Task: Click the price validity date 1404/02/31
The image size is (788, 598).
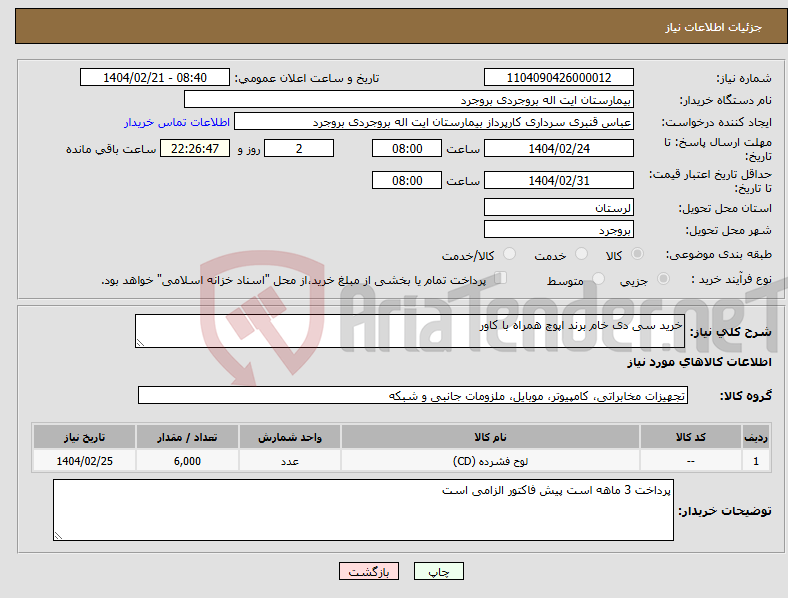Action: (558, 180)
